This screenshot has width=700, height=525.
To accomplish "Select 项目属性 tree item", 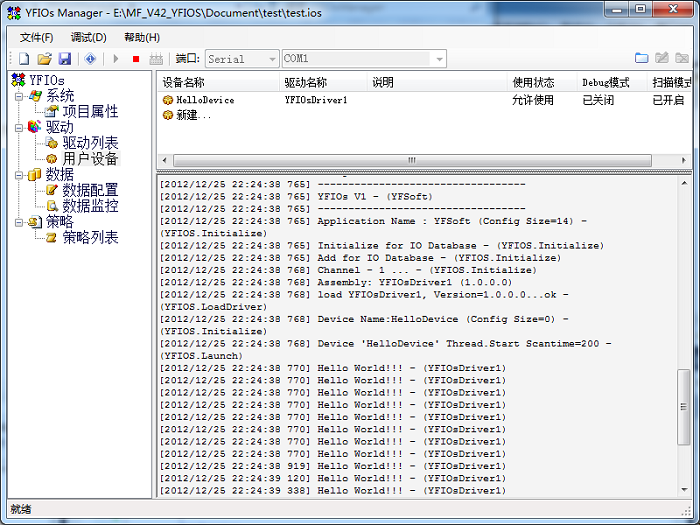I will tap(91, 112).
